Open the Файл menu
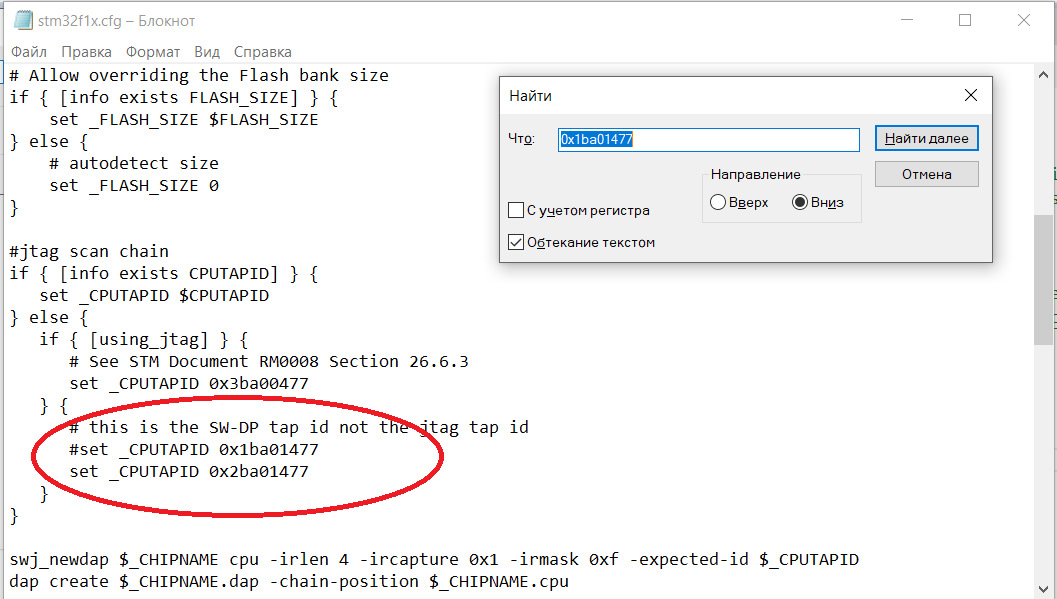 [29, 52]
